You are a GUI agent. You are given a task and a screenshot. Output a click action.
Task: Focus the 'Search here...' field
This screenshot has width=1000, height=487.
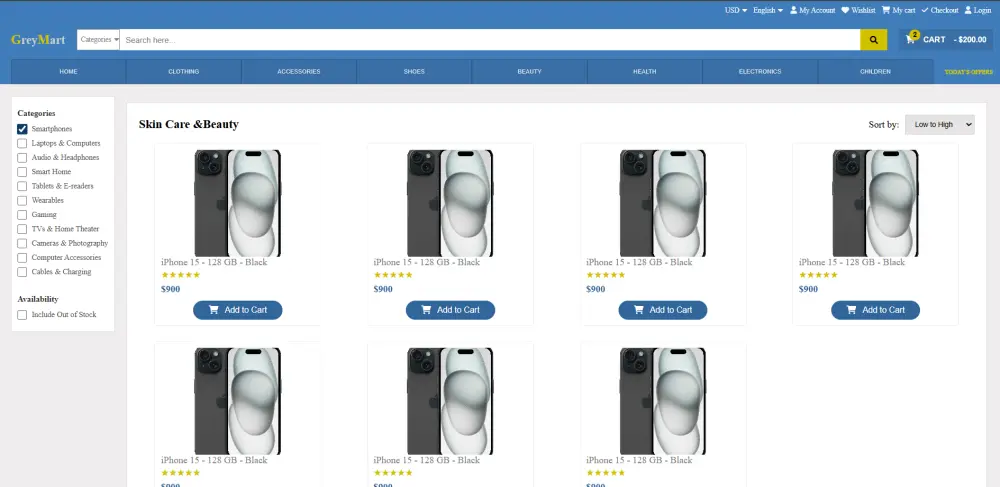490,40
